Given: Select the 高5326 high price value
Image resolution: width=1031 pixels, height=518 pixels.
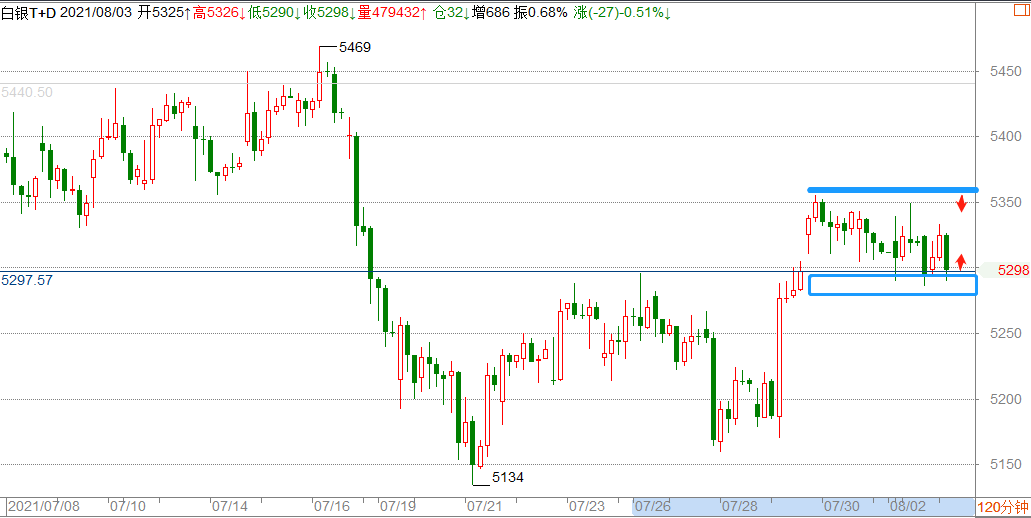Looking at the screenshot, I should (x=220, y=12).
